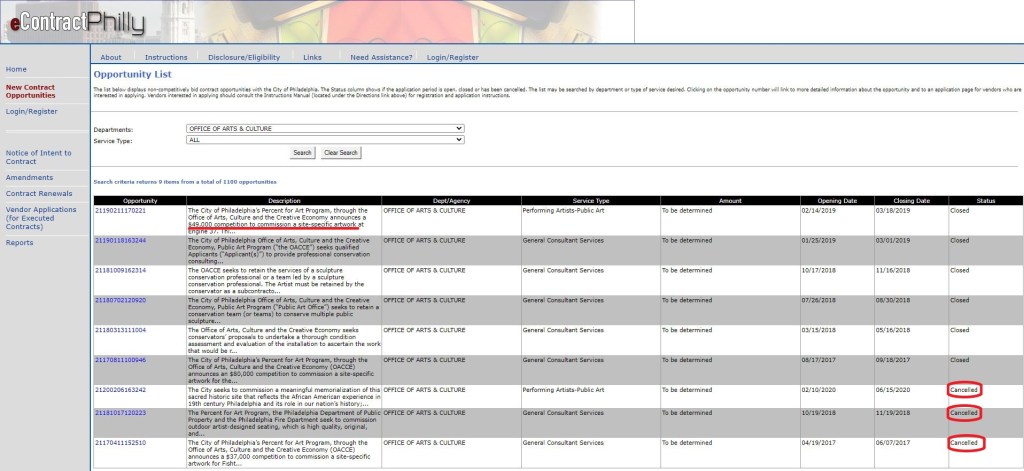Open New Contract Opportunities in sidebar
This screenshot has width=1024, height=471.
point(31,91)
